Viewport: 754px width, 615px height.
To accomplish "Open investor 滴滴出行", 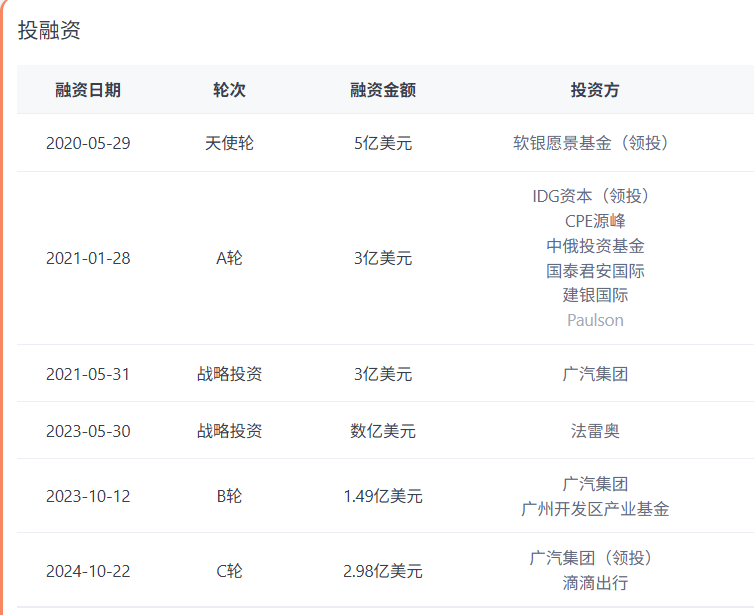I will 595,583.
